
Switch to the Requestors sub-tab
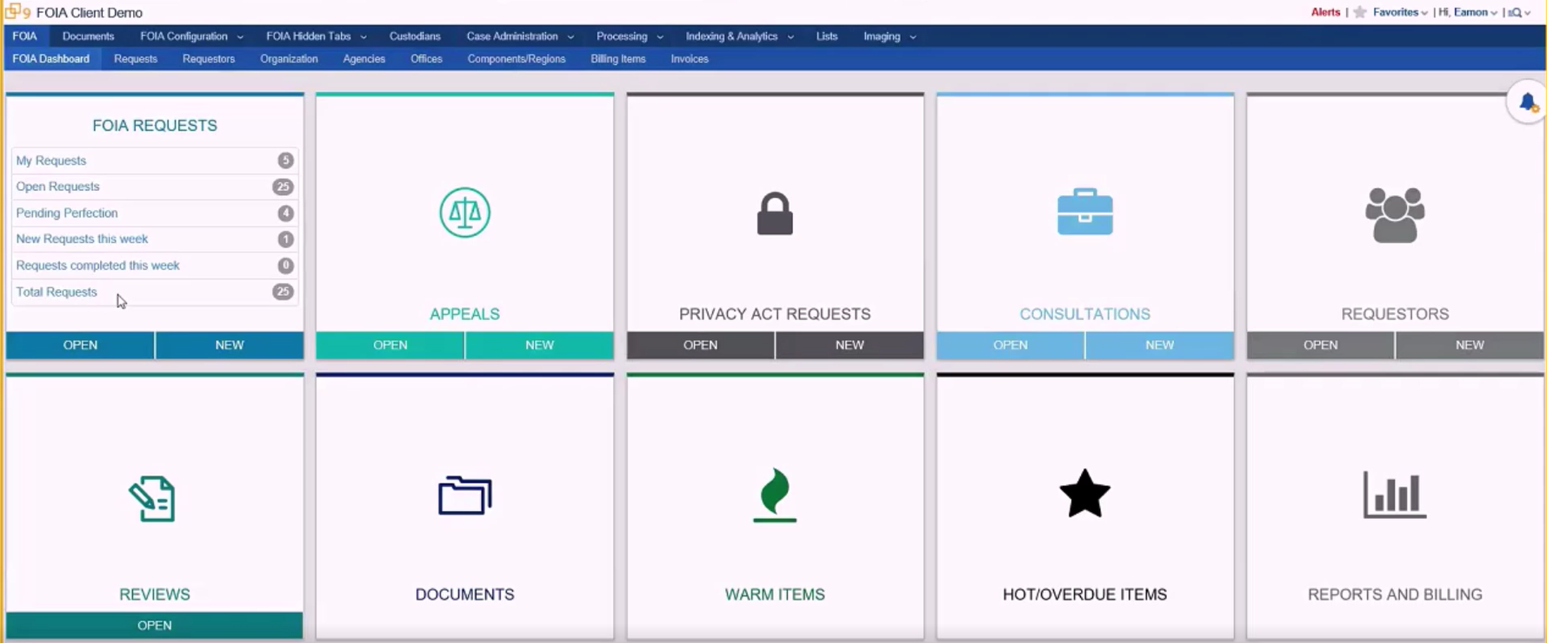pyautogui.click(x=208, y=59)
